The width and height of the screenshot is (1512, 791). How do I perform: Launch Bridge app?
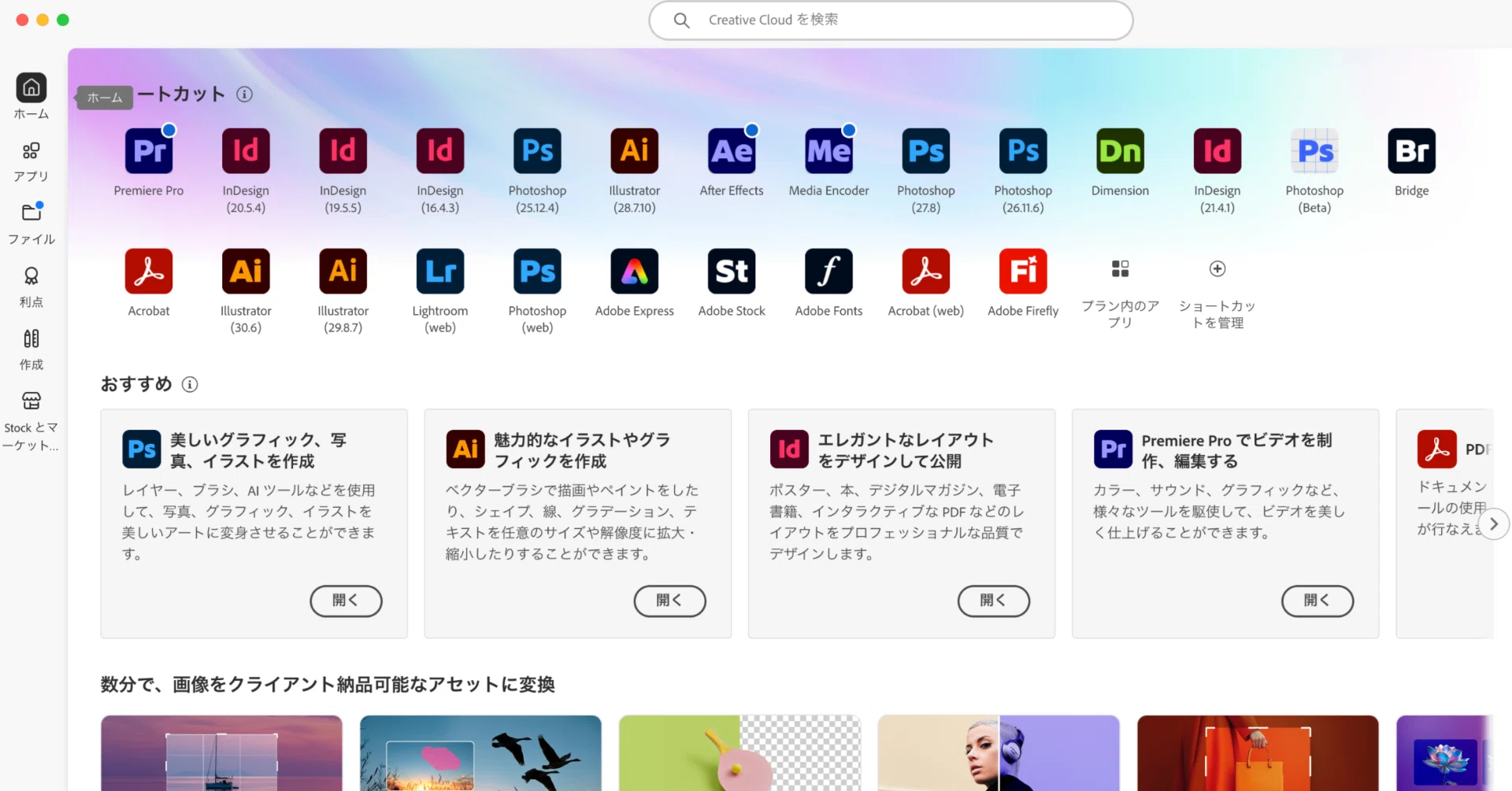1412,150
